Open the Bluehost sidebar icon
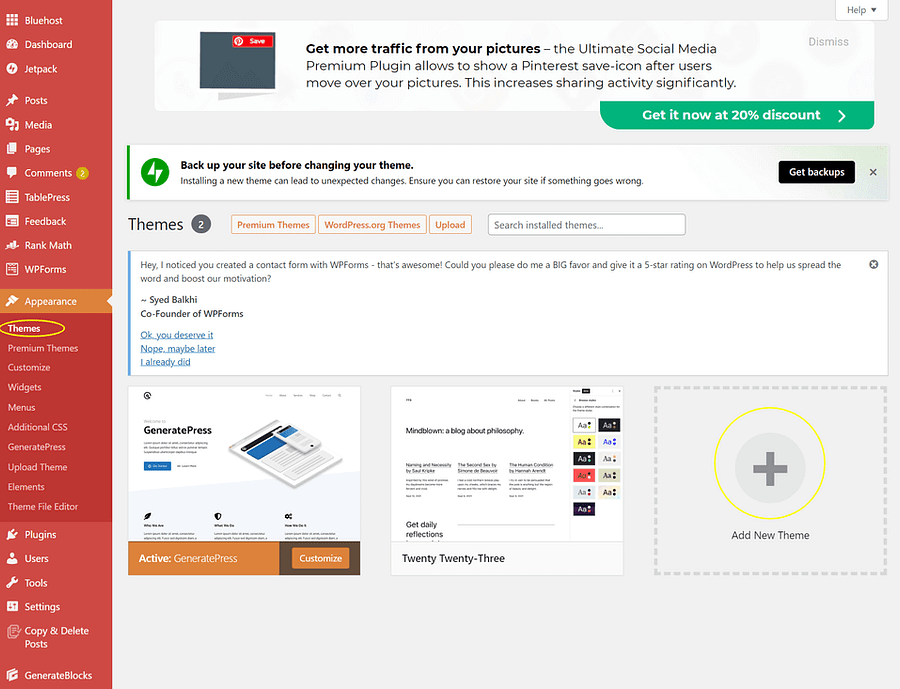The height and width of the screenshot is (689, 900). coord(12,20)
